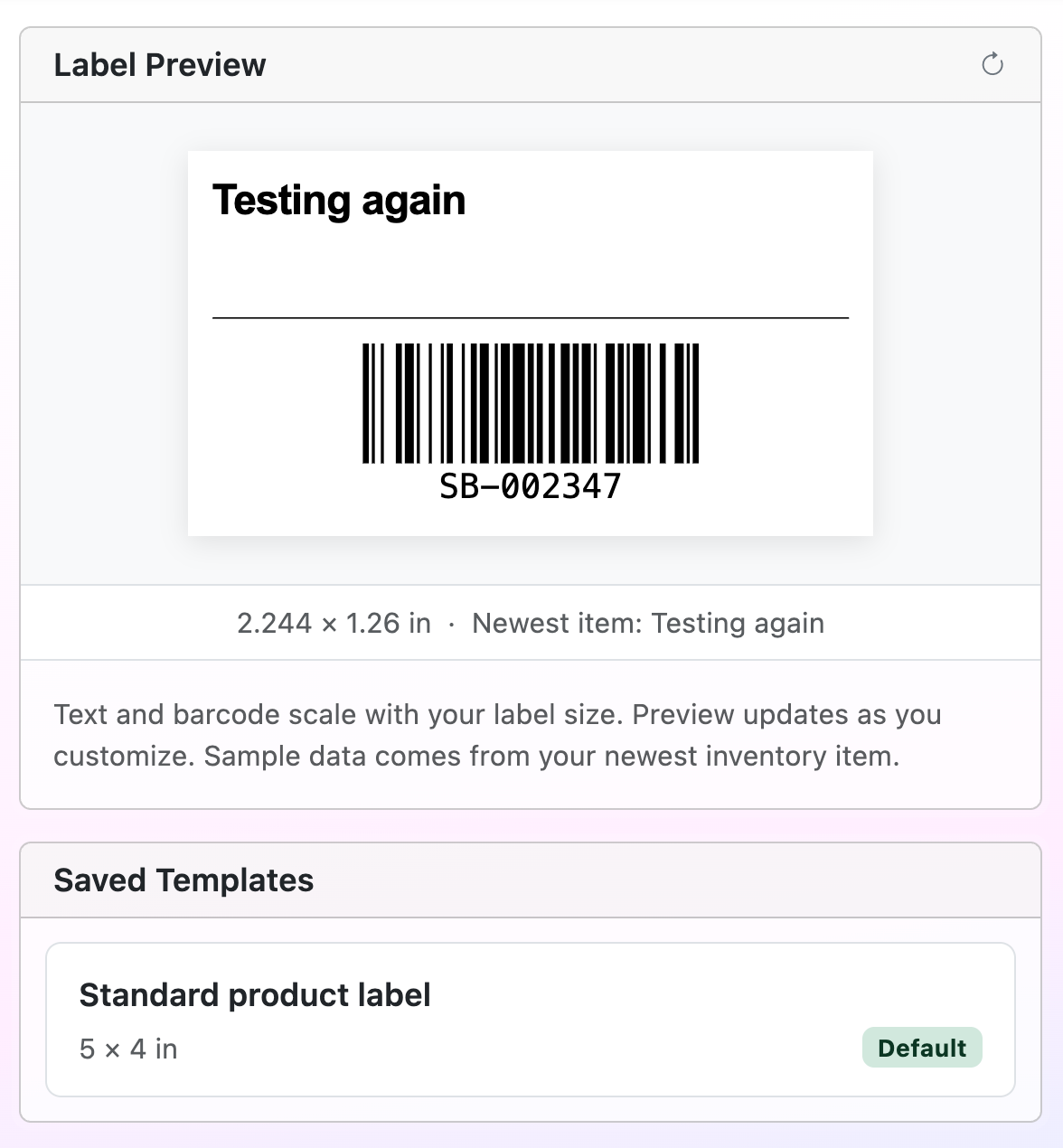
Task: Click "Preview updates as you" help text
Action: tap(786, 714)
